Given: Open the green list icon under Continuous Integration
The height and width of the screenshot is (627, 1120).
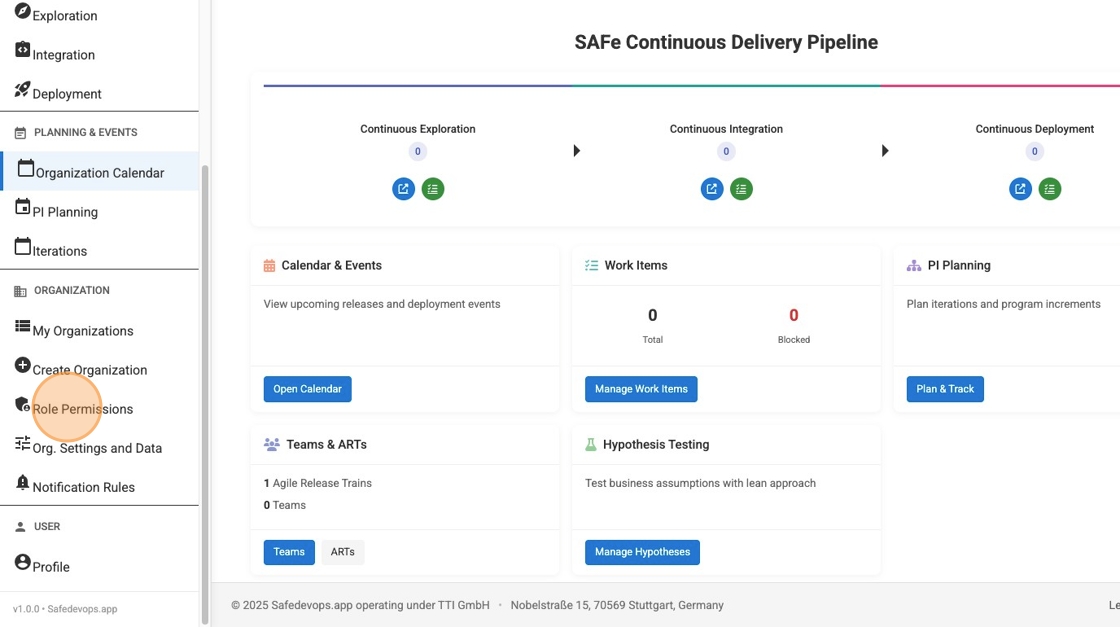Looking at the screenshot, I should click(x=741, y=189).
